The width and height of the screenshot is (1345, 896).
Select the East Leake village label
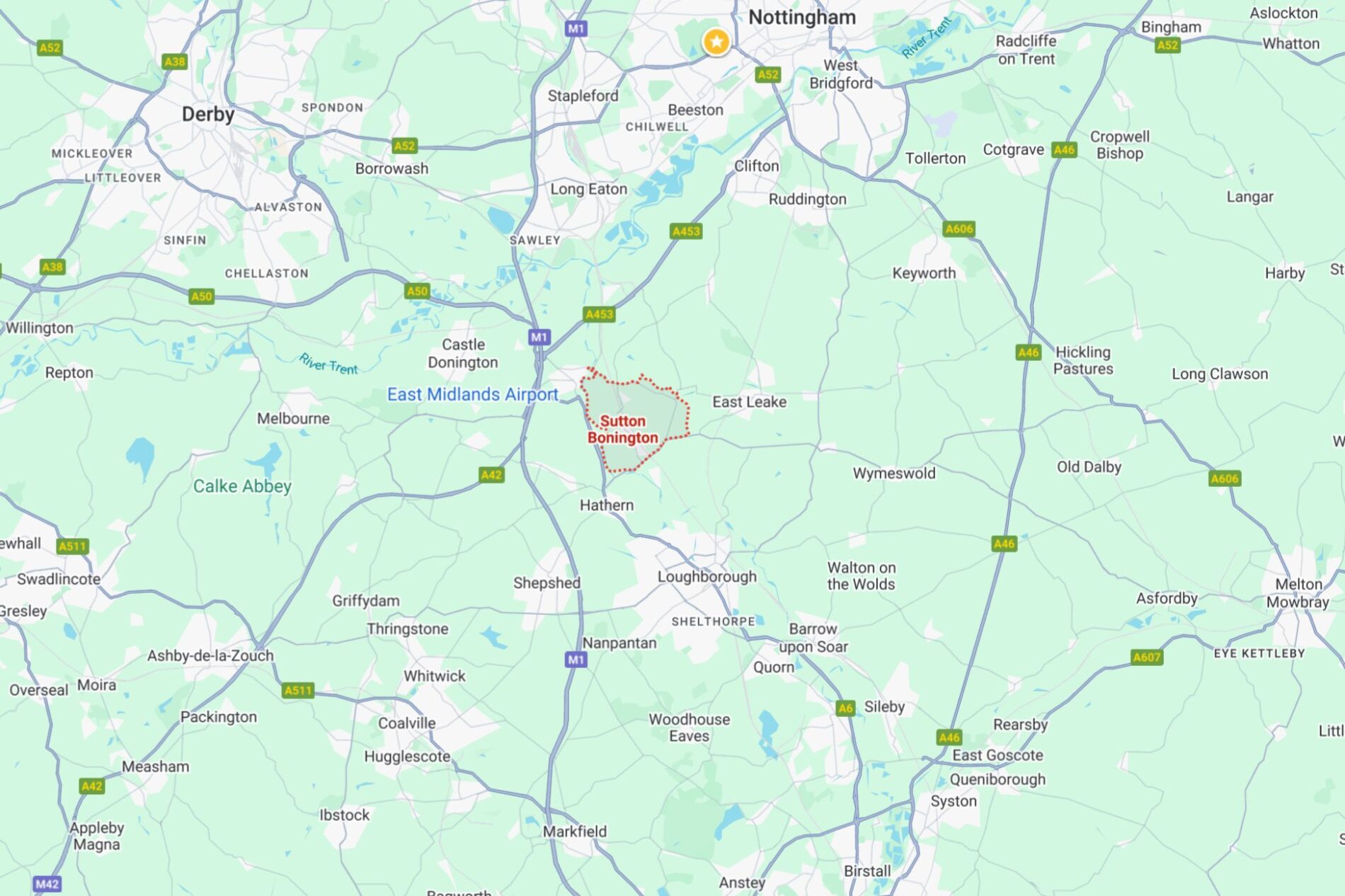click(749, 402)
